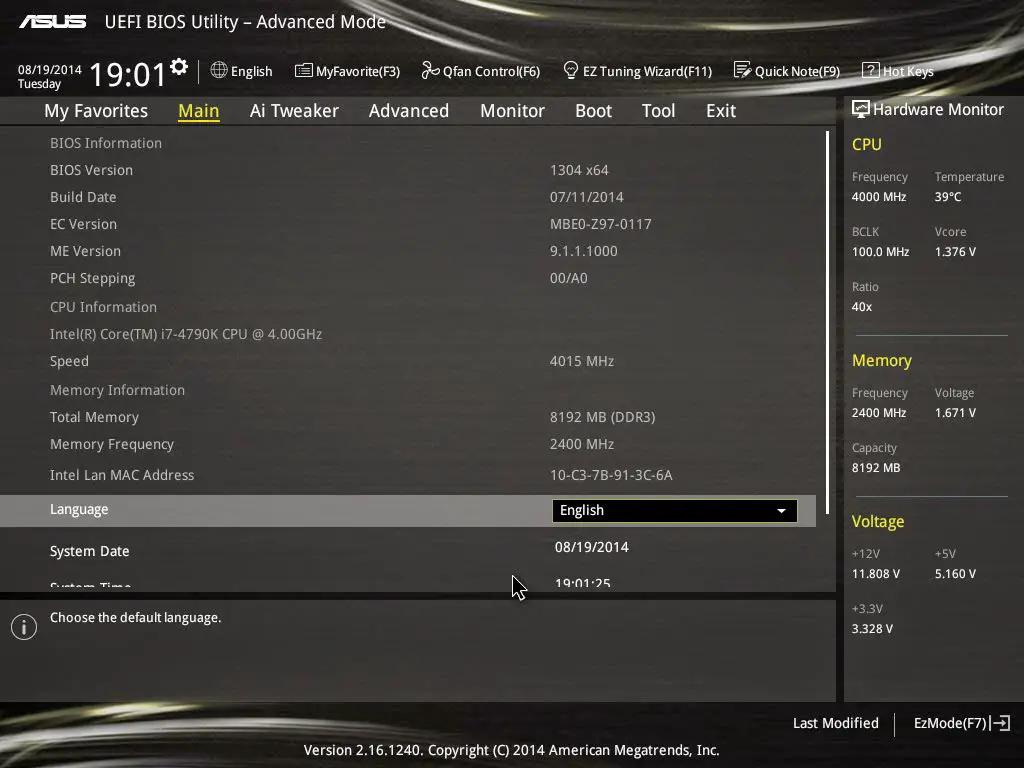This screenshot has width=1024, height=768.
Task: Click the Vcore 1.376 V reading
Action: [955, 251]
